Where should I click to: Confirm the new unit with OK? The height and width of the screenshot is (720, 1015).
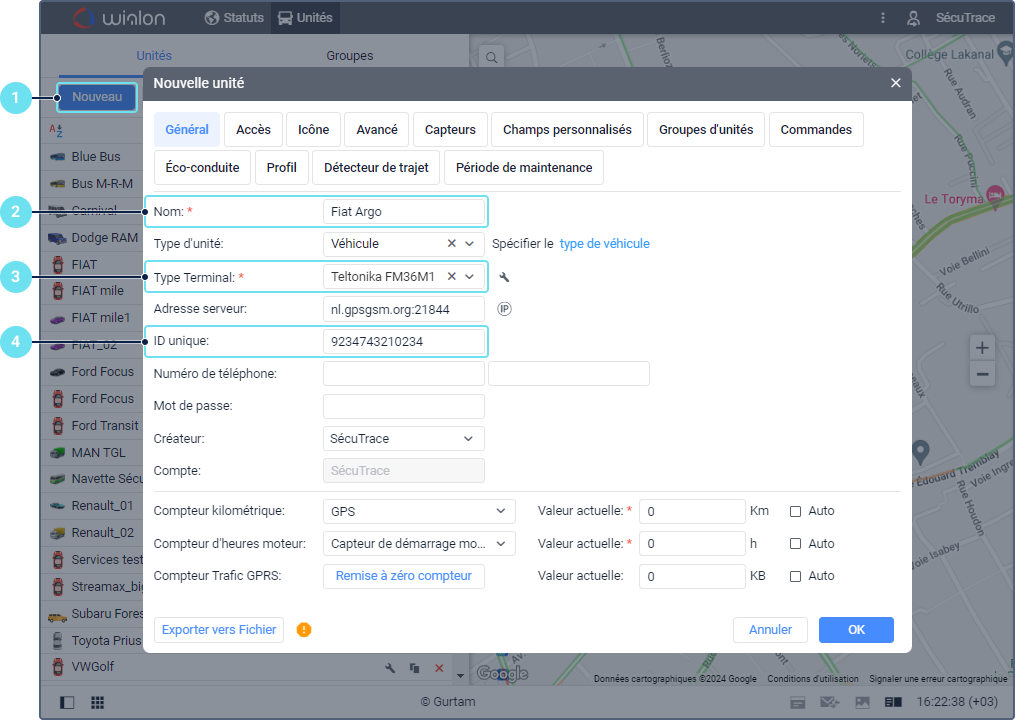(856, 629)
